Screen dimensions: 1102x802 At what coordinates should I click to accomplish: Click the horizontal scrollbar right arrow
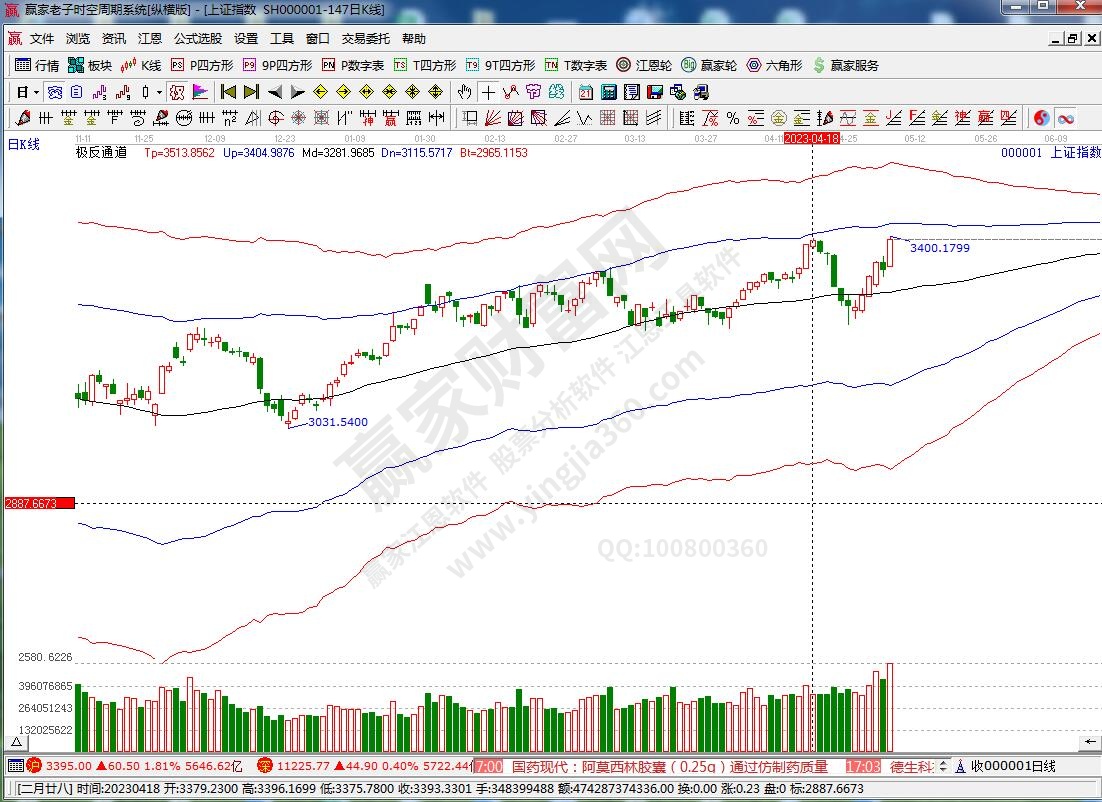pos(1092,742)
